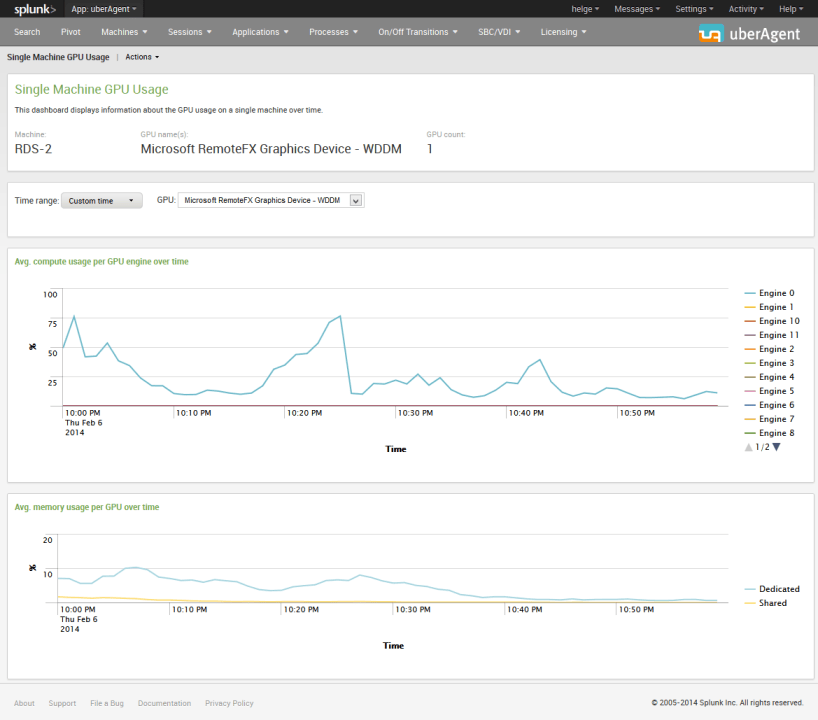
Task: Click the Splunk logo
Action: point(34,9)
